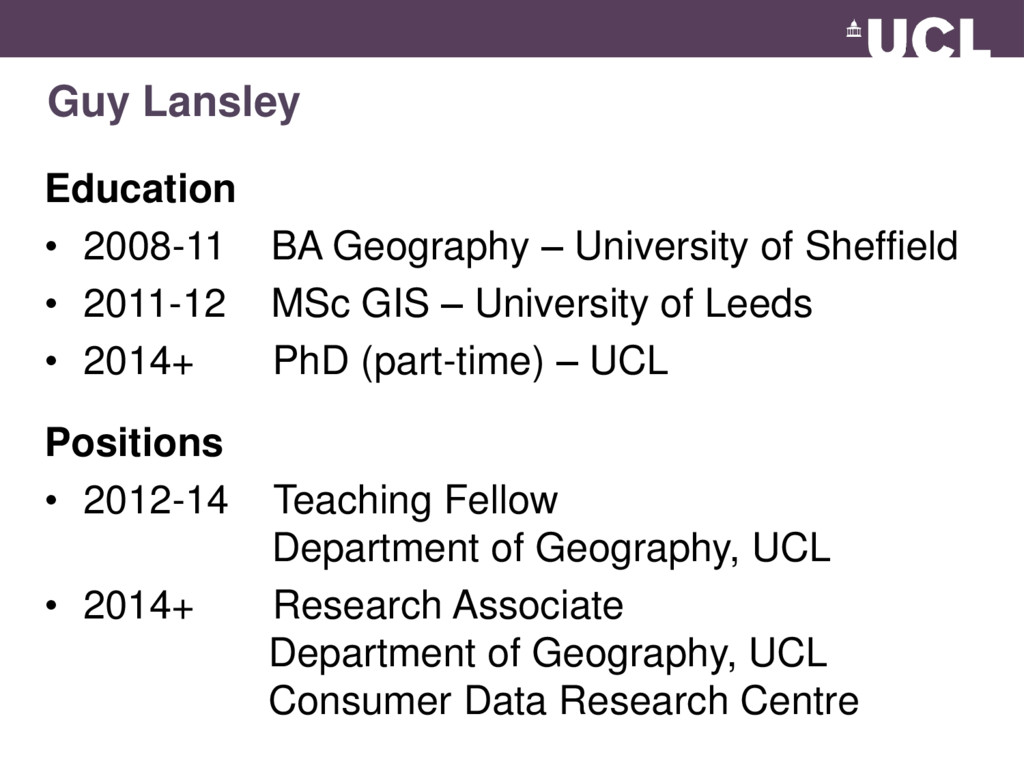The width and height of the screenshot is (1024, 768).
Task: Select the 'Guy Lansley' slide title
Action: (x=174, y=103)
